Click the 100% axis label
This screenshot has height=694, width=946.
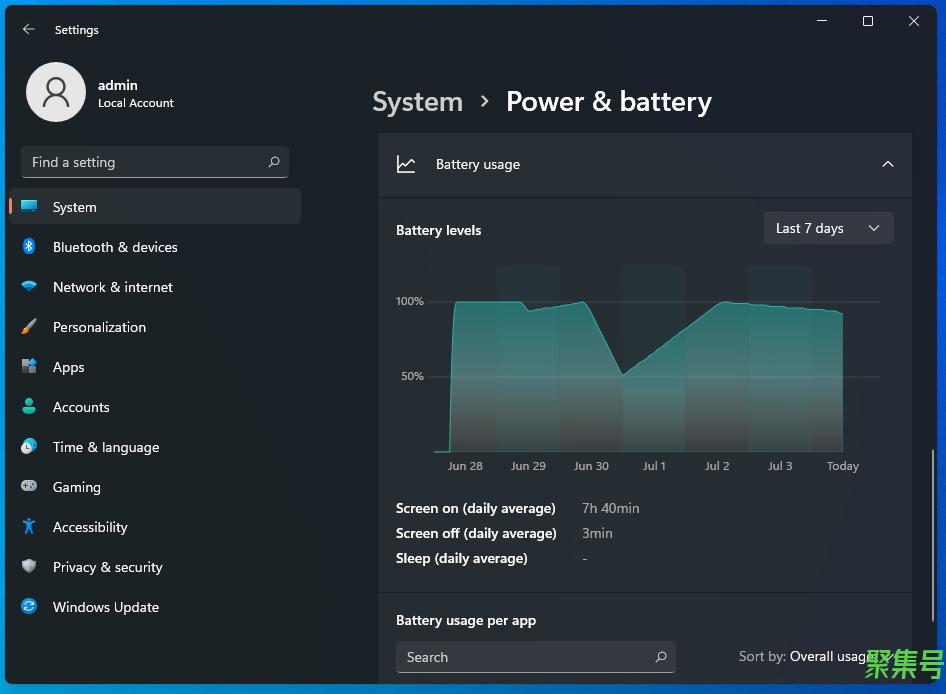point(410,301)
